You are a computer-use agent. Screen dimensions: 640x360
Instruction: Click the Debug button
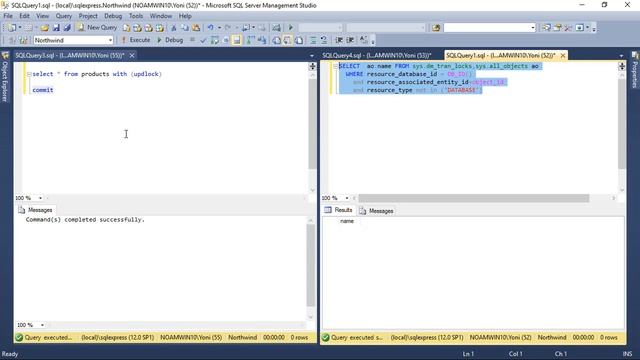(170, 40)
